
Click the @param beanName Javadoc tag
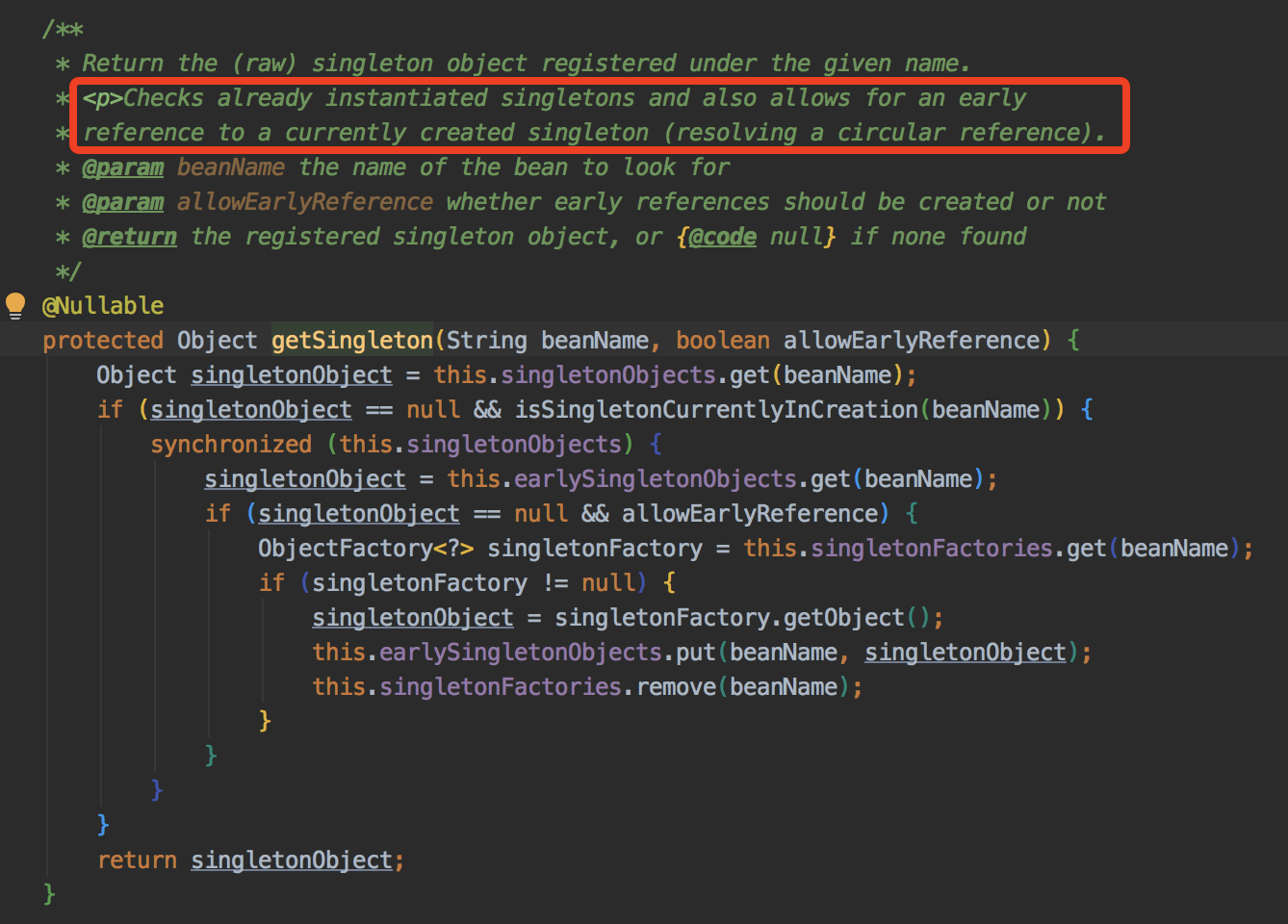click(123, 167)
